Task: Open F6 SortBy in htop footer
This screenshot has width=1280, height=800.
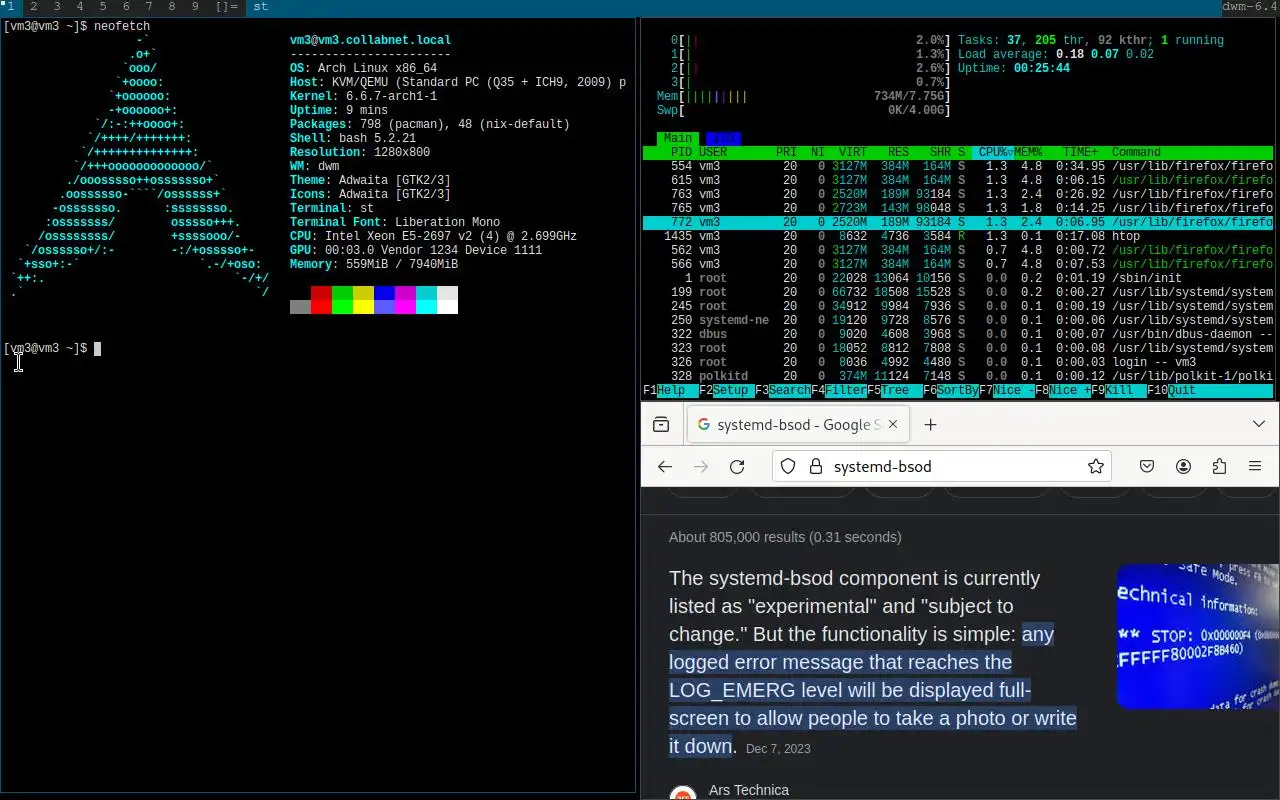Action: pos(951,390)
